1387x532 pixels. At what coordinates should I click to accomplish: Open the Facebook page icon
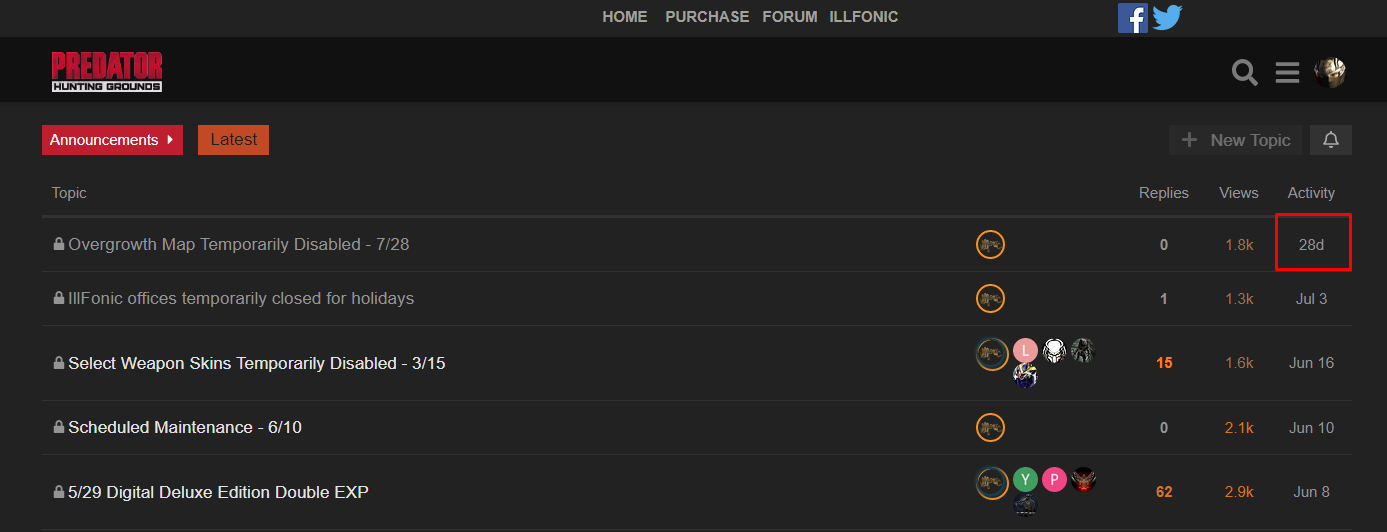(x=1132, y=18)
